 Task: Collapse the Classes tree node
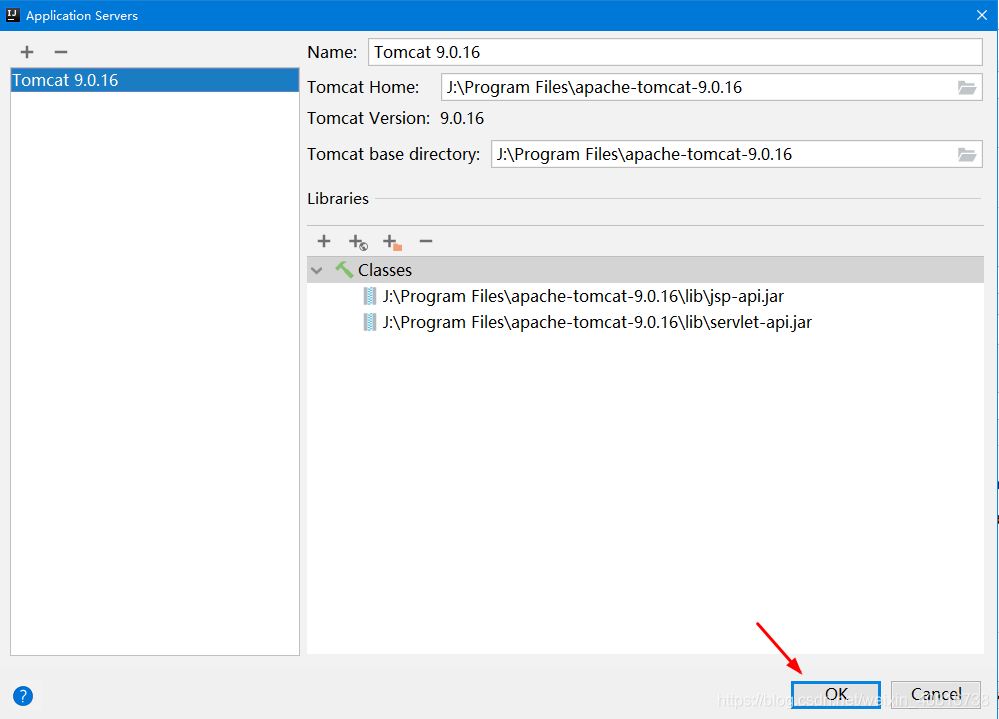[x=317, y=271]
